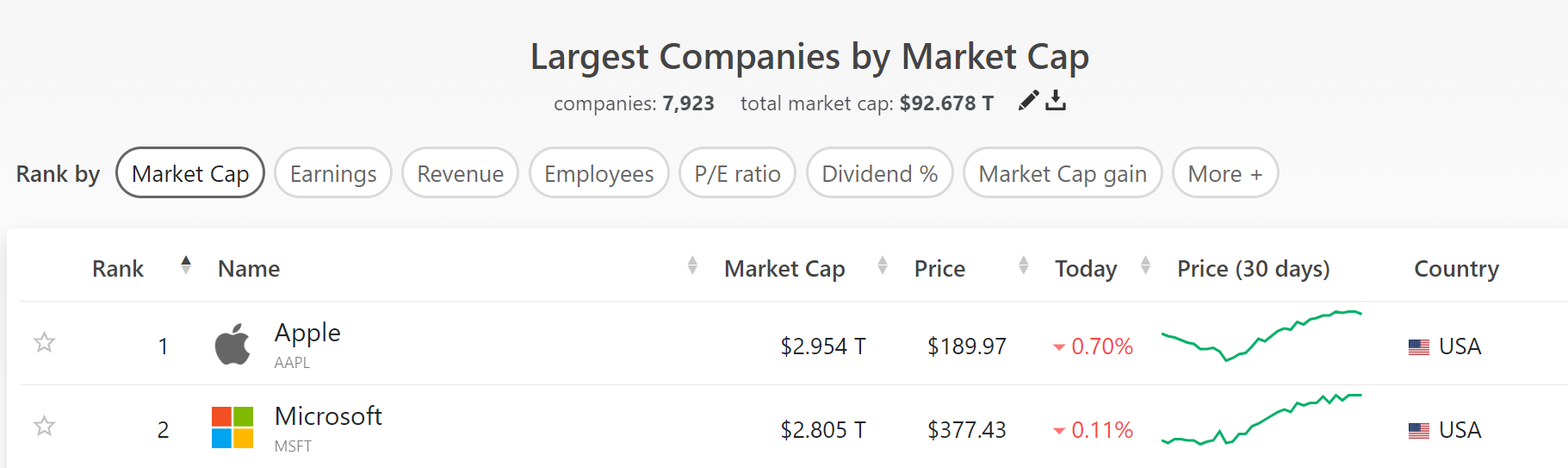This screenshot has width=1568, height=468.
Task: Open the Microsoft logo icon
Action: pyautogui.click(x=232, y=427)
